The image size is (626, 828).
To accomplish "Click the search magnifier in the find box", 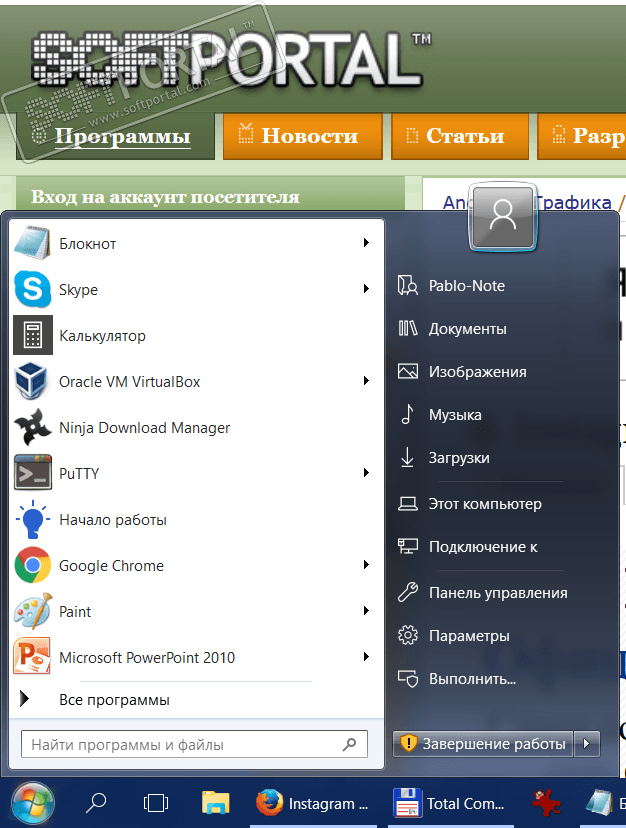I will tap(349, 745).
